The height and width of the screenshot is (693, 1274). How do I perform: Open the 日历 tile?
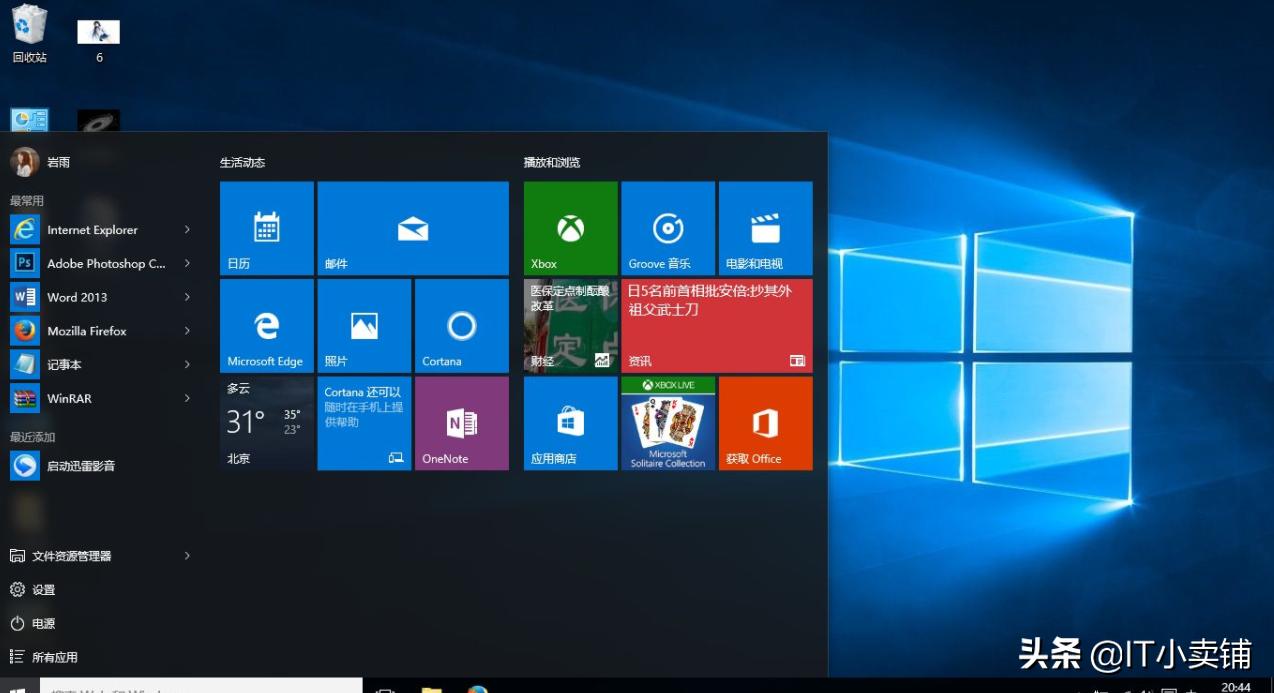[x=265, y=227]
